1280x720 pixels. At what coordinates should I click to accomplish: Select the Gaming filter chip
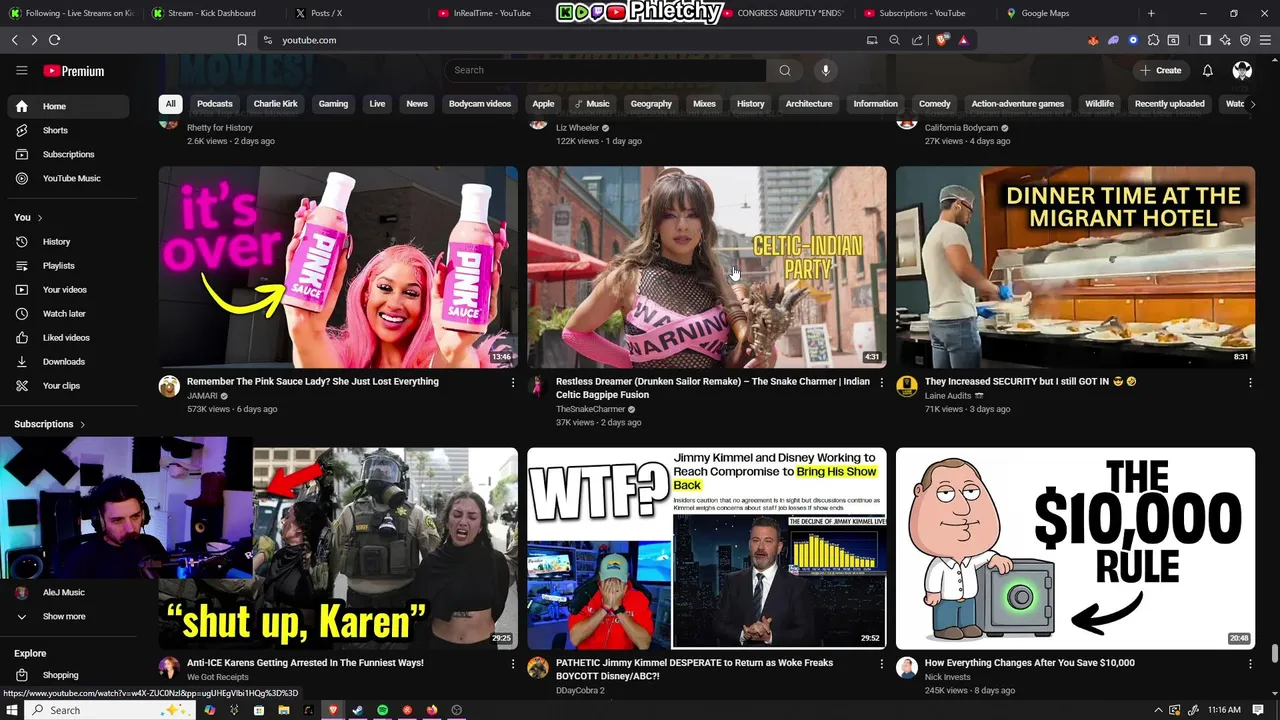[x=333, y=104]
